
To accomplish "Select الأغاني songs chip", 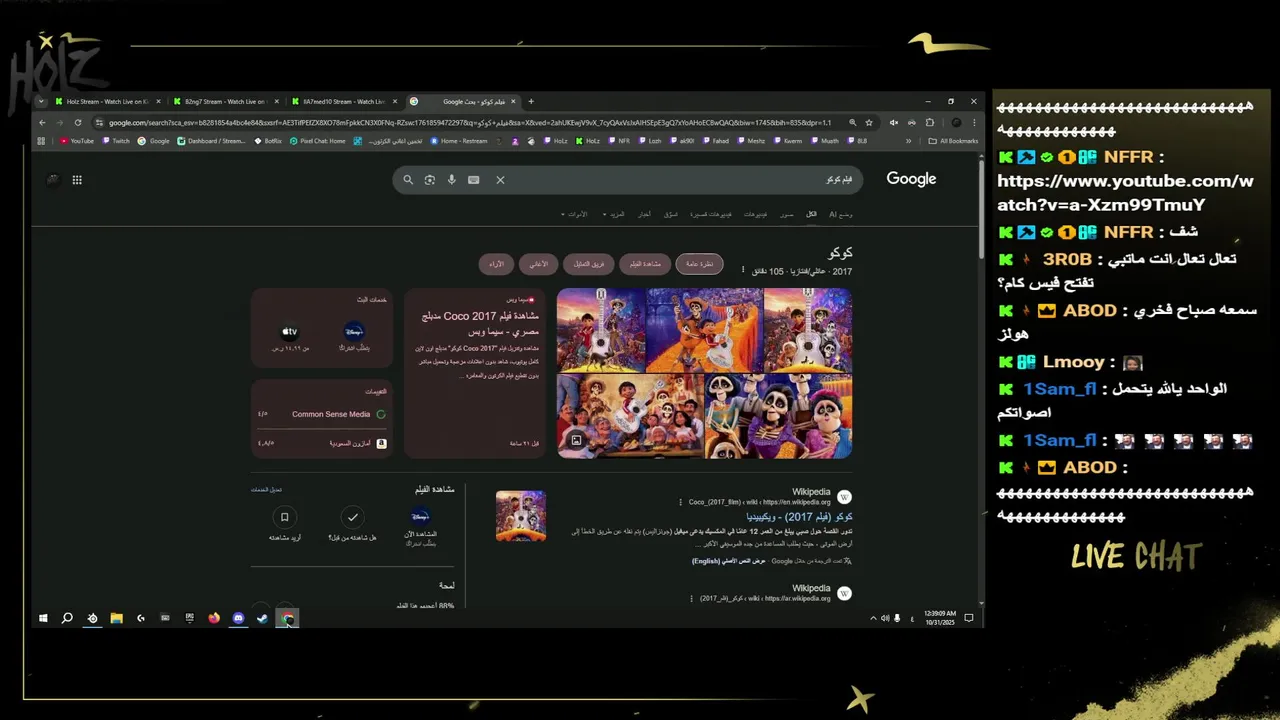I will tap(538, 264).
